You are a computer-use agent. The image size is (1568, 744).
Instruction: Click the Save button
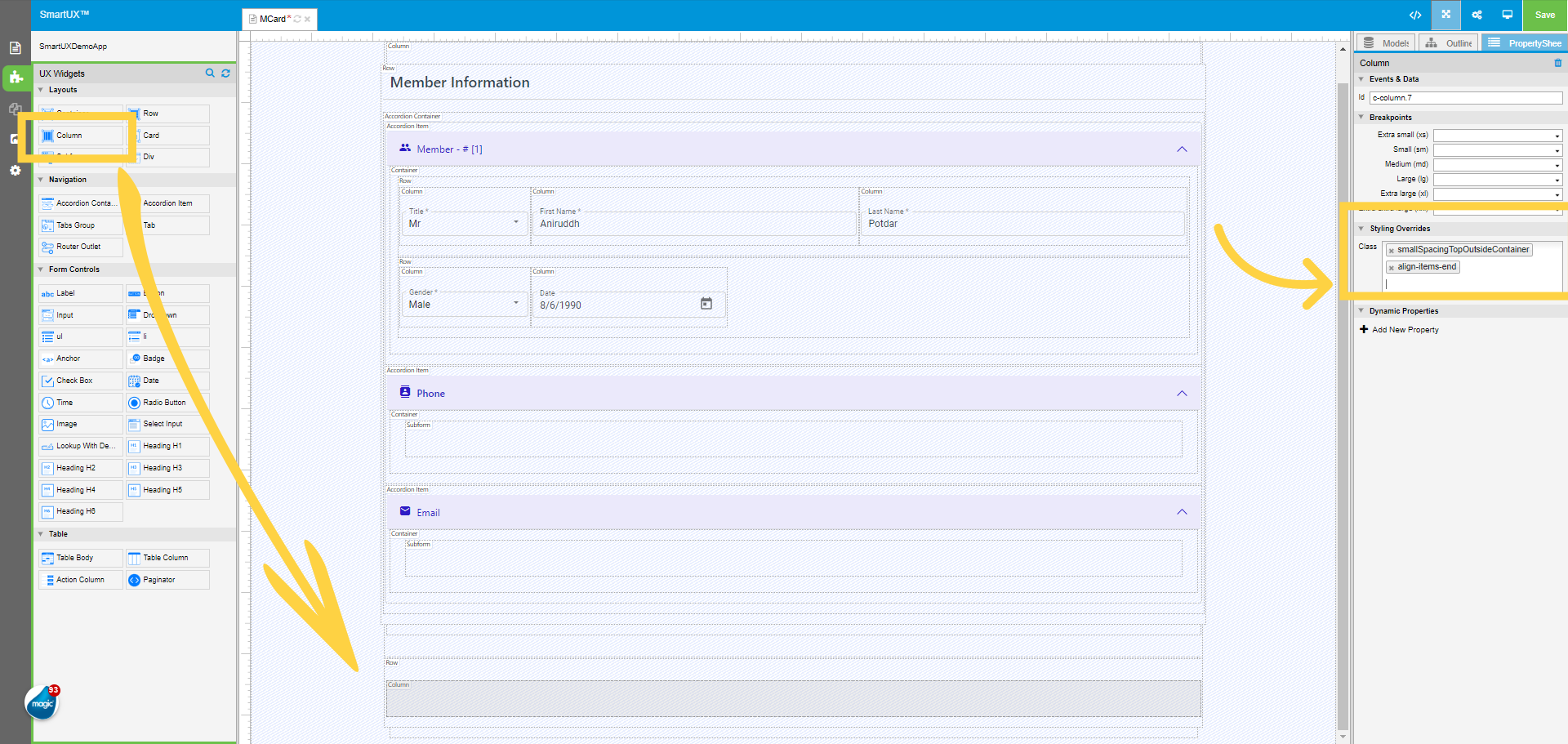click(1544, 15)
